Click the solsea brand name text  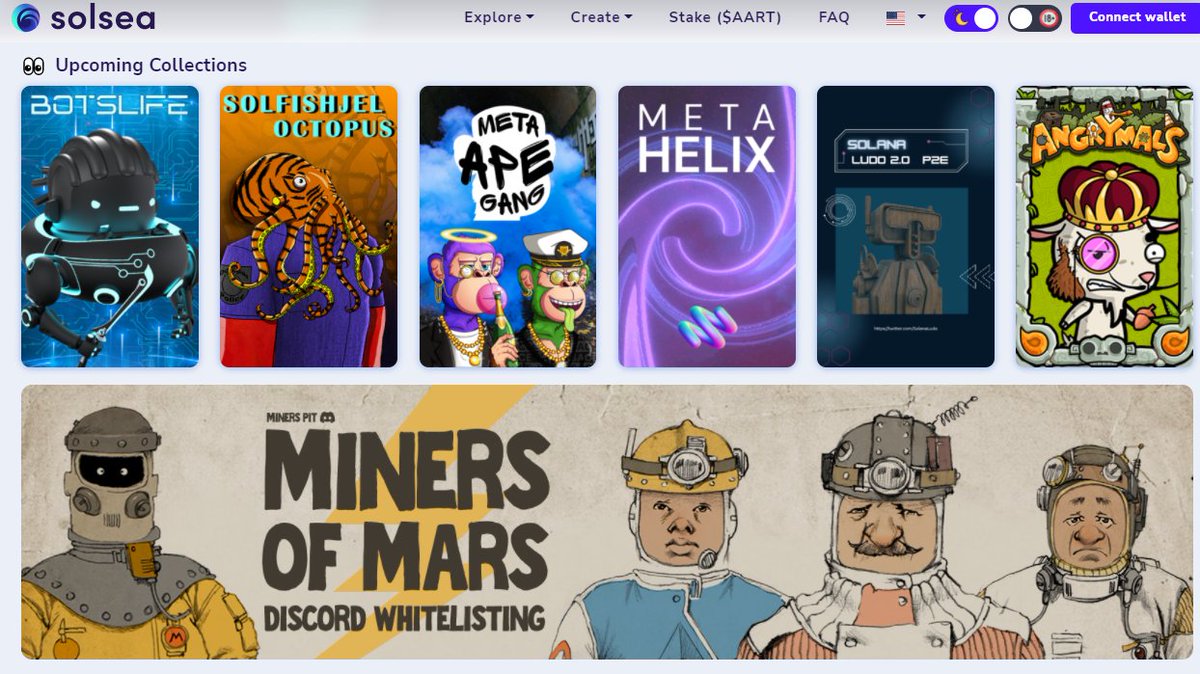104,18
